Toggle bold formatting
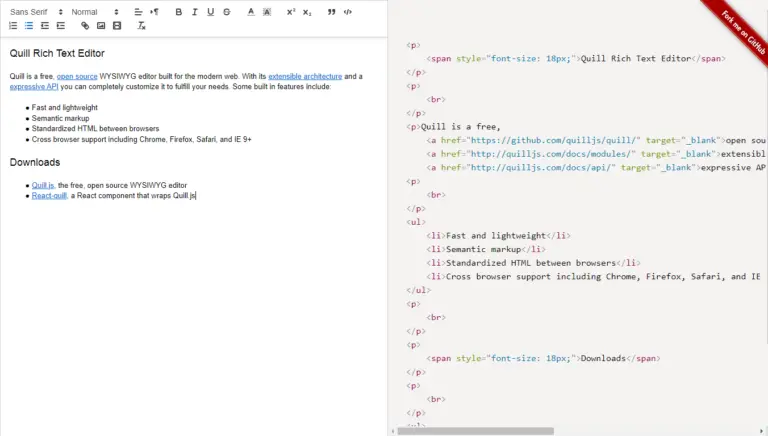This screenshot has width=768, height=436. point(178,12)
